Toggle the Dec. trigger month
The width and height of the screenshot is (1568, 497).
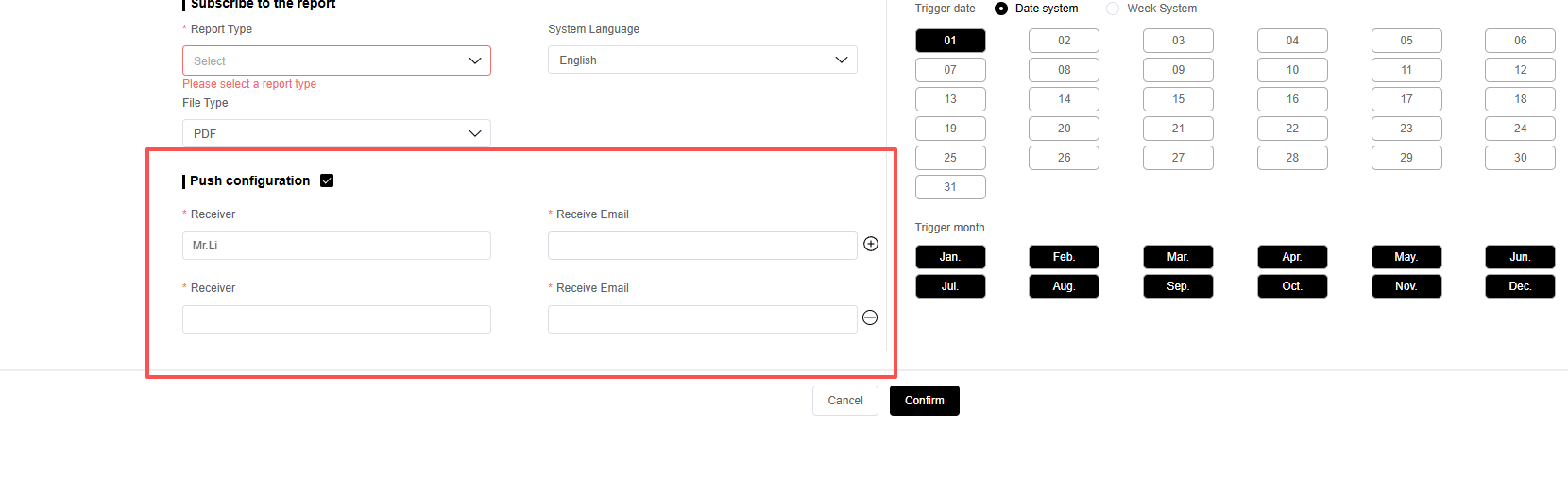pos(1519,286)
